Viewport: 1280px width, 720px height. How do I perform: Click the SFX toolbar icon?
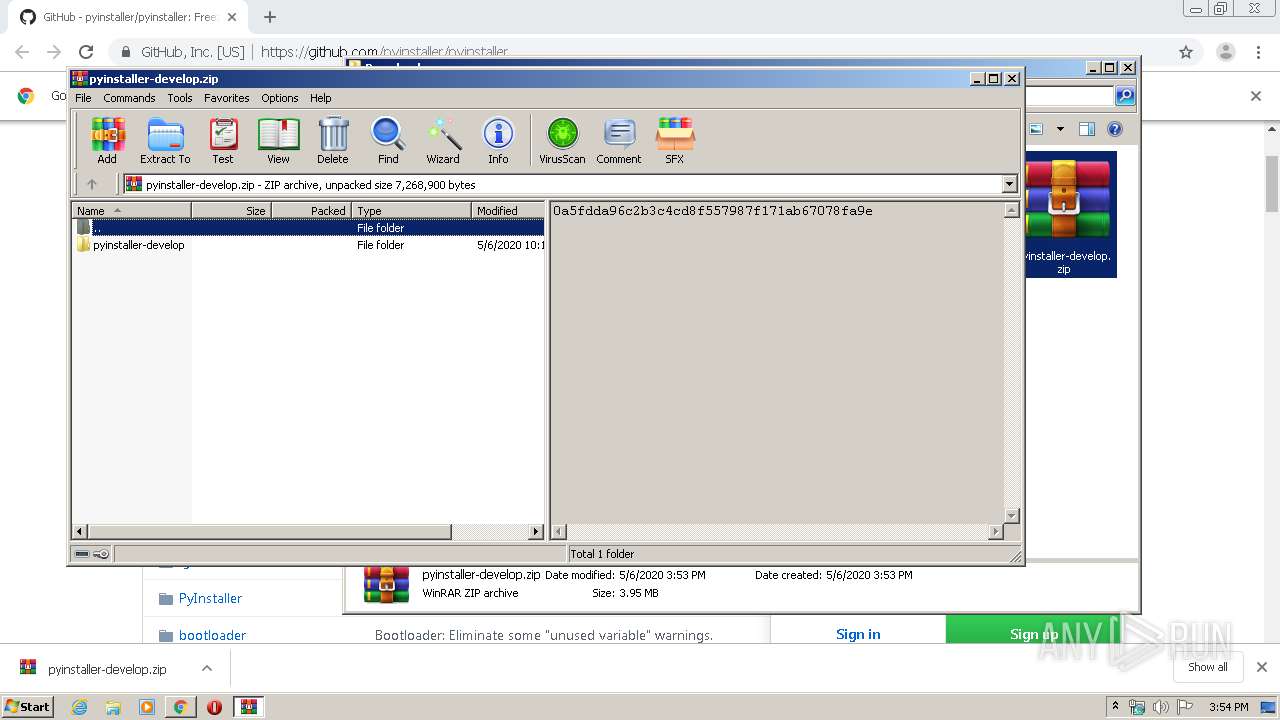point(675,141)
